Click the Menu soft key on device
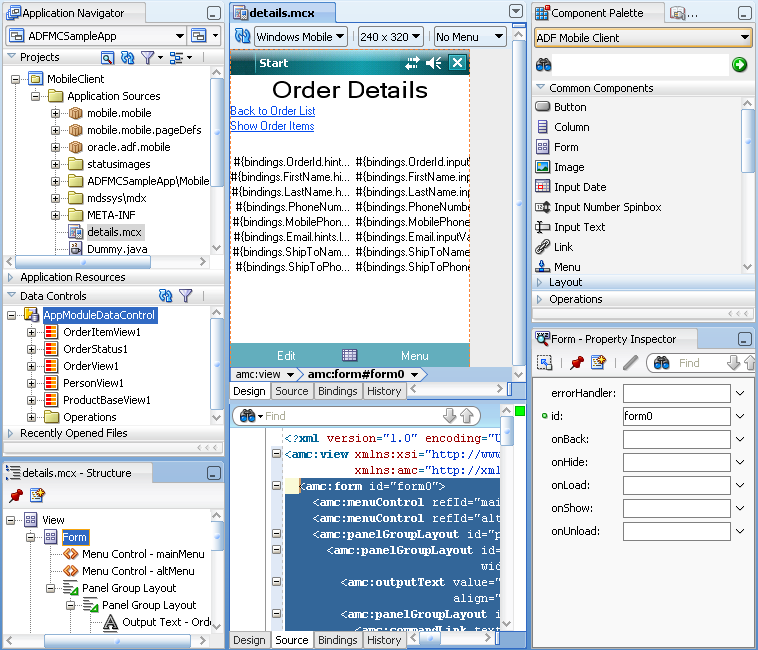This screenshot has width=758, height=650. (415, 356)
